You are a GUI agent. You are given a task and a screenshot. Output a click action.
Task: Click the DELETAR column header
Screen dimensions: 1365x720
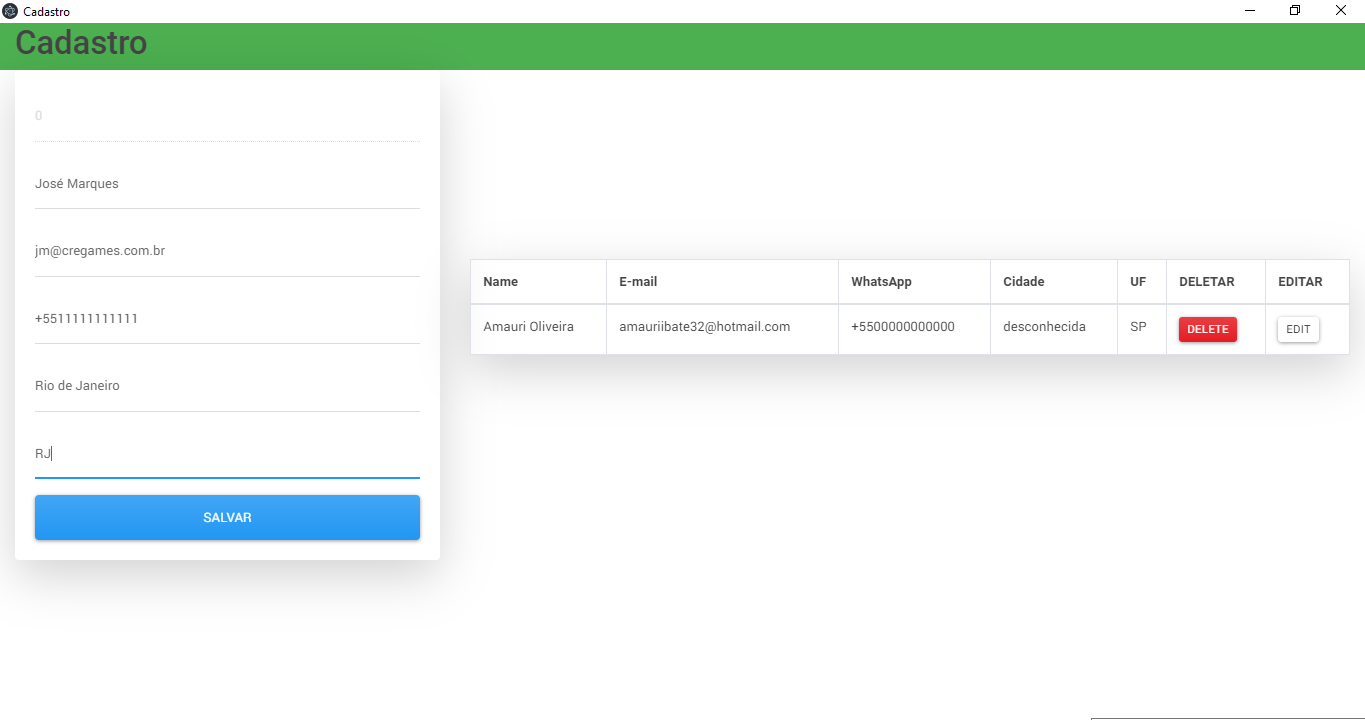click(1216, 282)
